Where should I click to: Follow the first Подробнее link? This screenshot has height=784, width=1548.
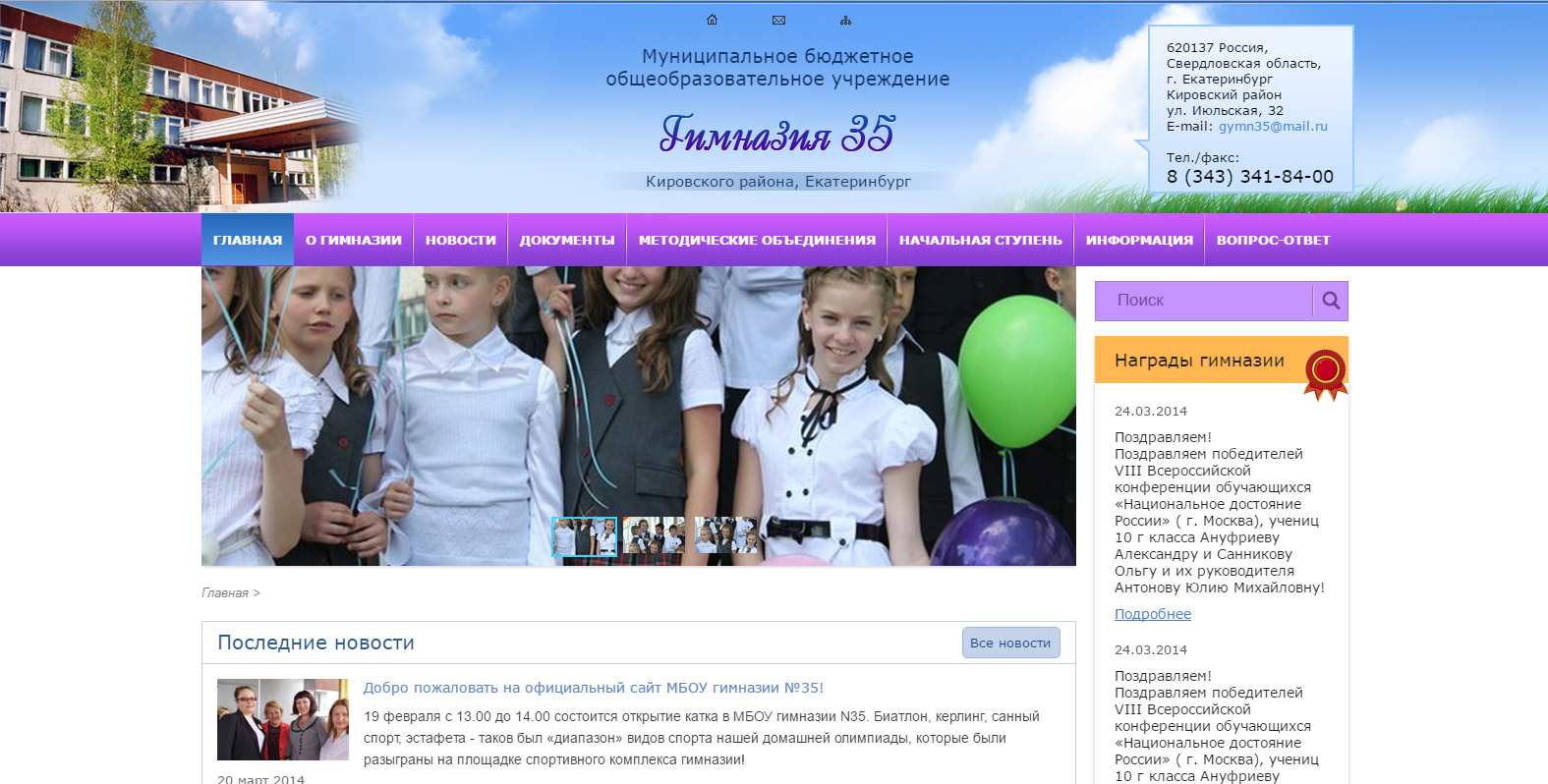click(x=1152, y=614)
